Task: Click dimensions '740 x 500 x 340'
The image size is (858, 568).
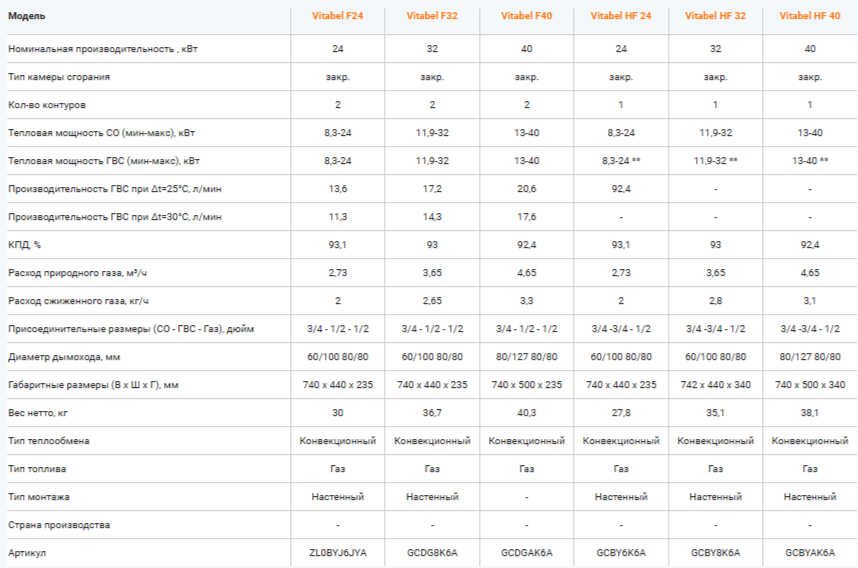Action: point(810,385)
